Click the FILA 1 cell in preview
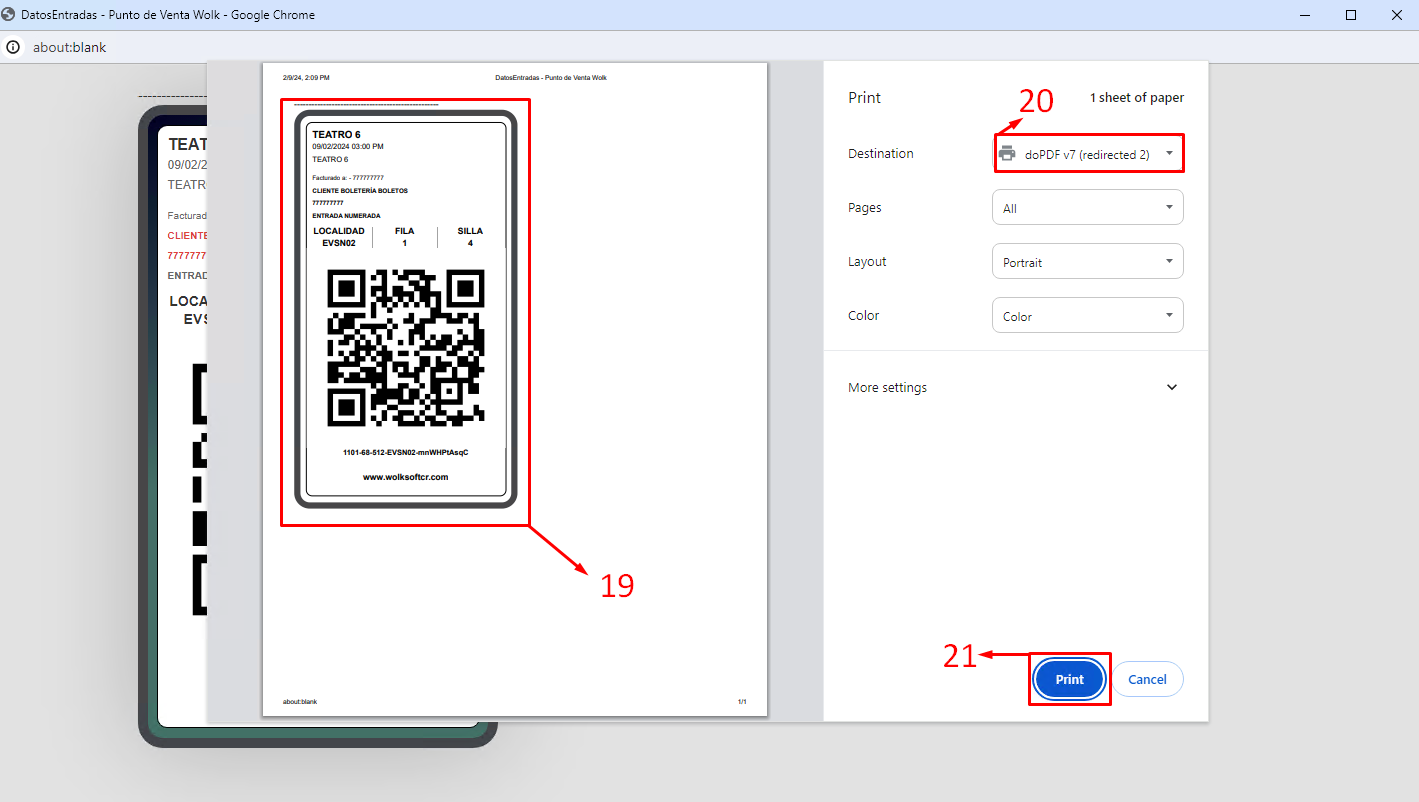 404,237
